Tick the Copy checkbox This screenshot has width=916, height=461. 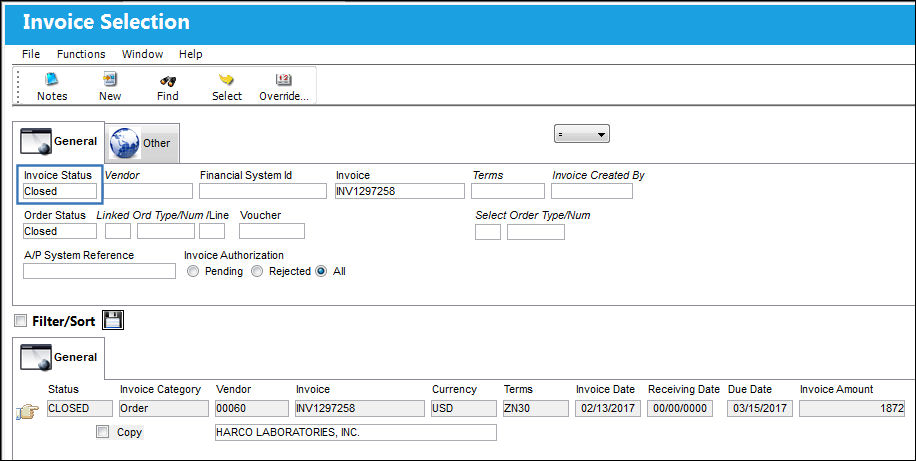(102, 432)
